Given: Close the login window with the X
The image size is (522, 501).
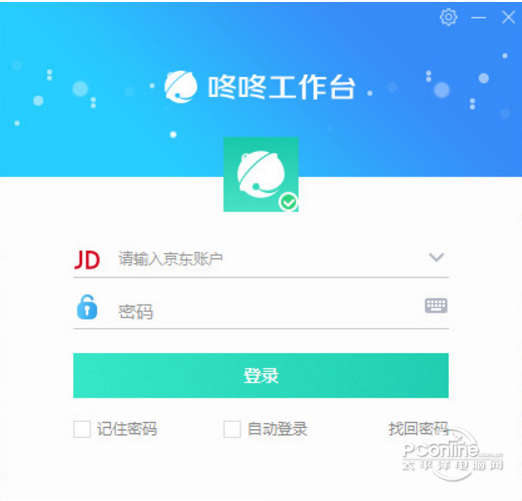Looking at the screenshot, I should tap(508, 17).
